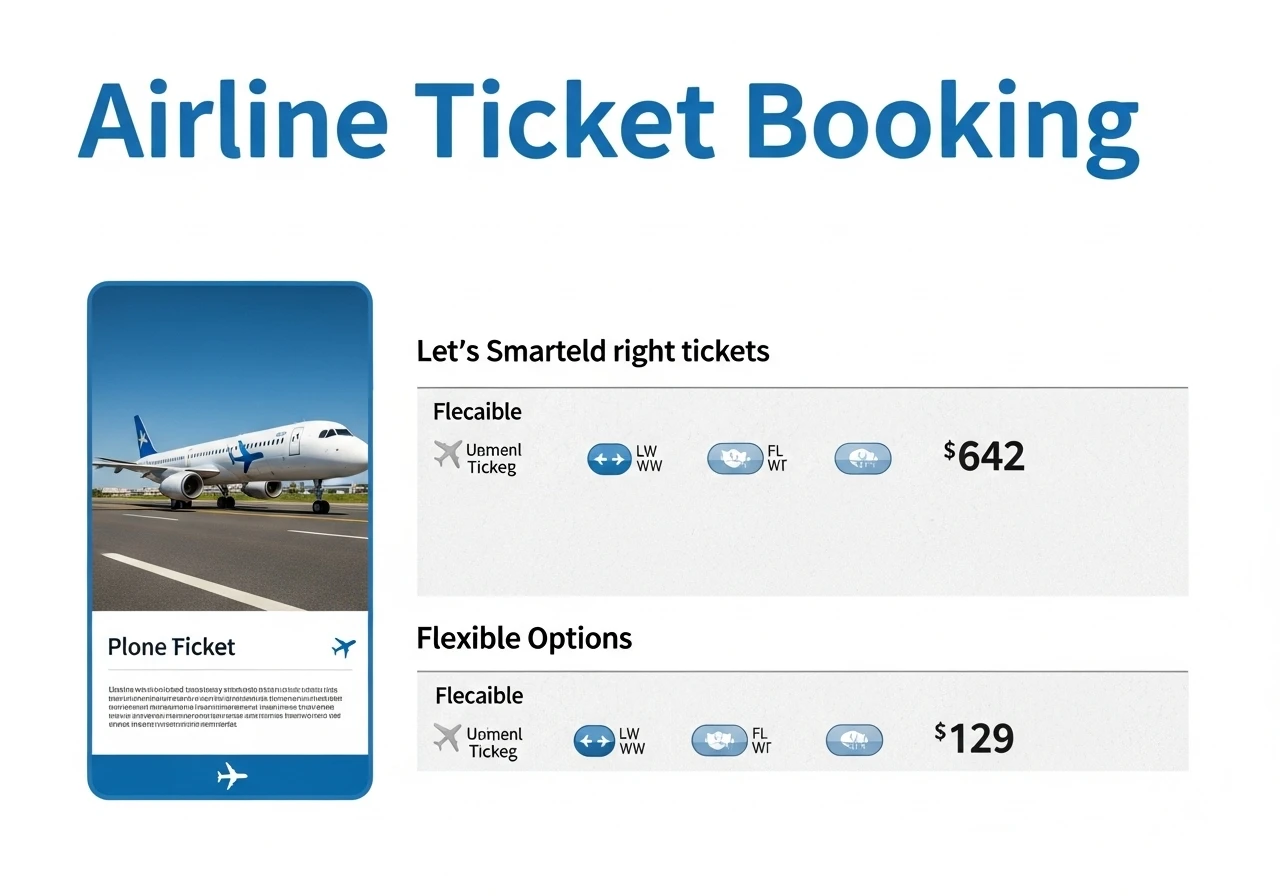The width and height of the screenshot is (1280, 896).
Task: Expand the Flexible Options section heading
Action: coord(524,638)
